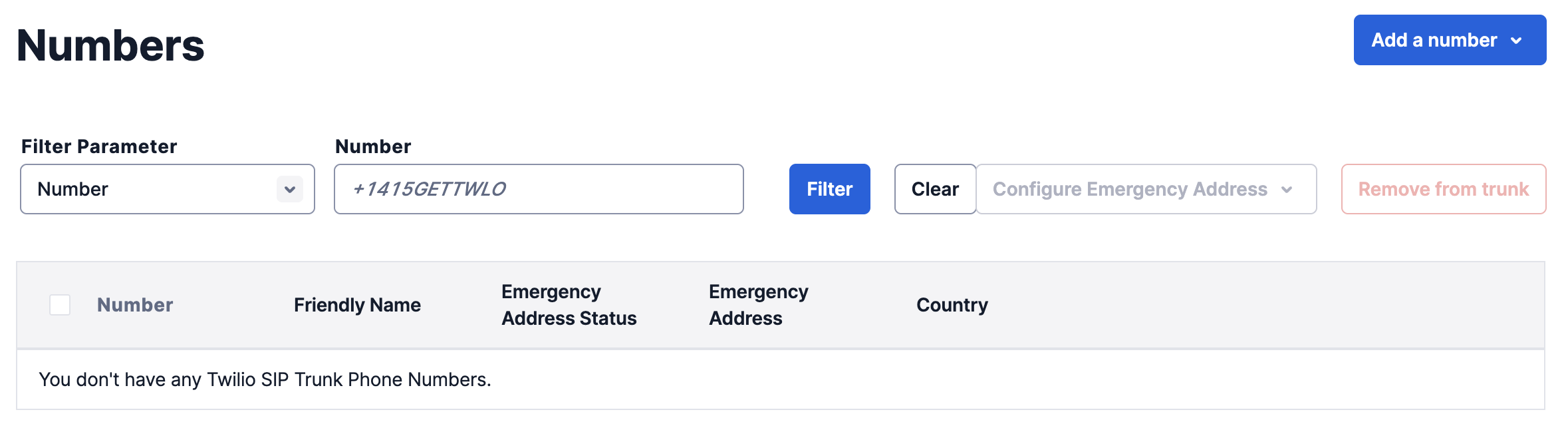Click the Emergency Address column header
Screen dimensions: 1568x434
tap(758, 305)
